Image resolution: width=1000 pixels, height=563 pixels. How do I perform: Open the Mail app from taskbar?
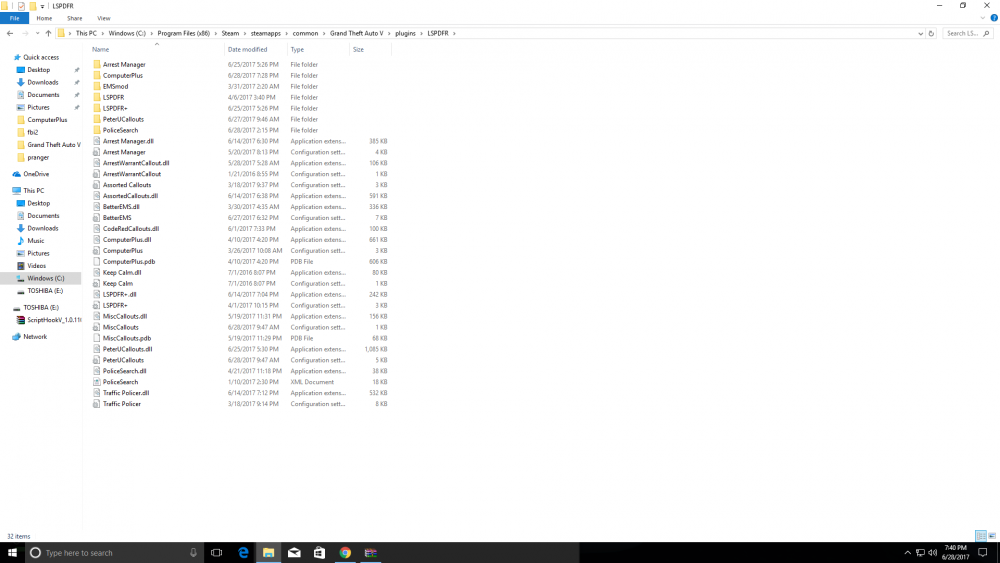pyautogui.click(x=294, y=553)
